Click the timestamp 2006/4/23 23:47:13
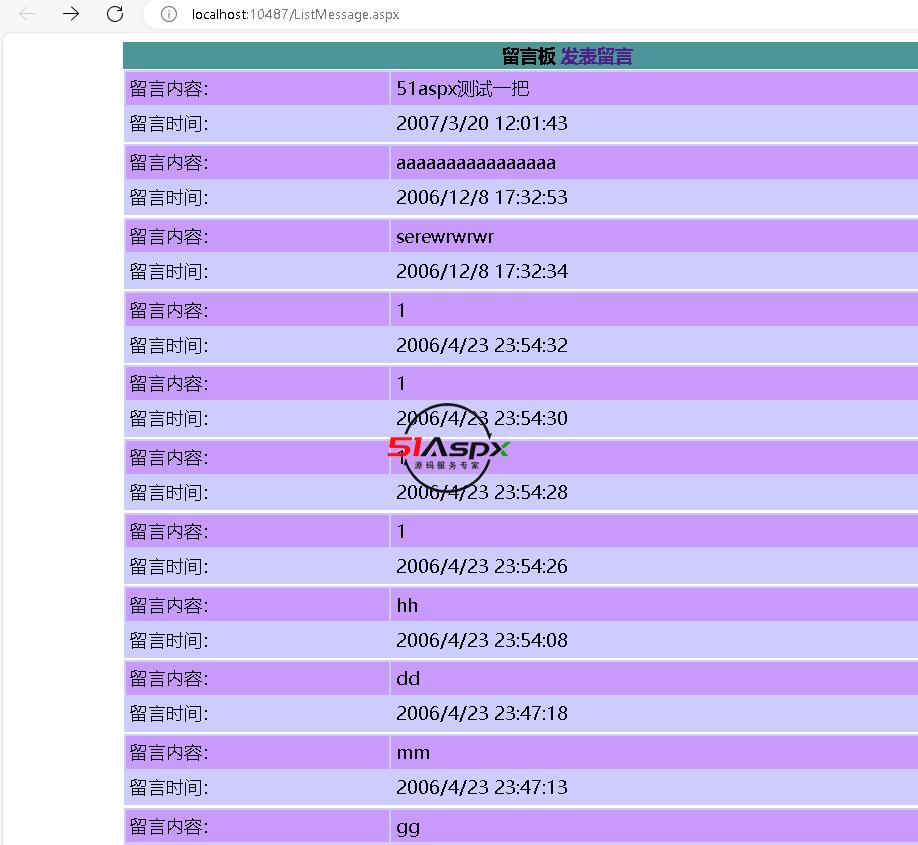This screenshot has height=845, width=918. [x=482, y=786]
